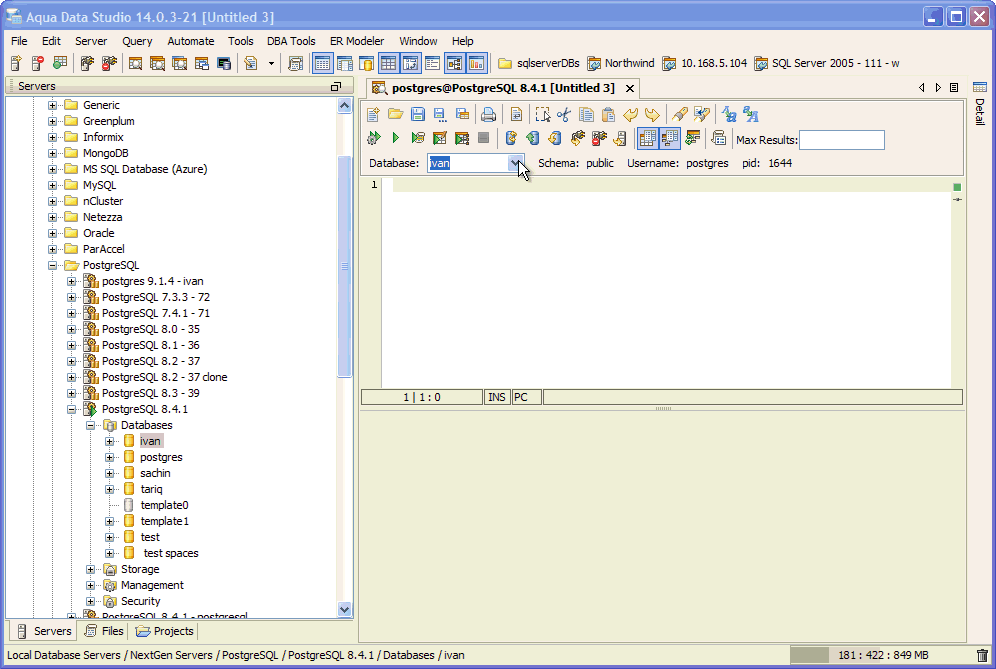This screenshot has width=996, height=669.
Task: Open the Automate menu
Action: point(191,41)
